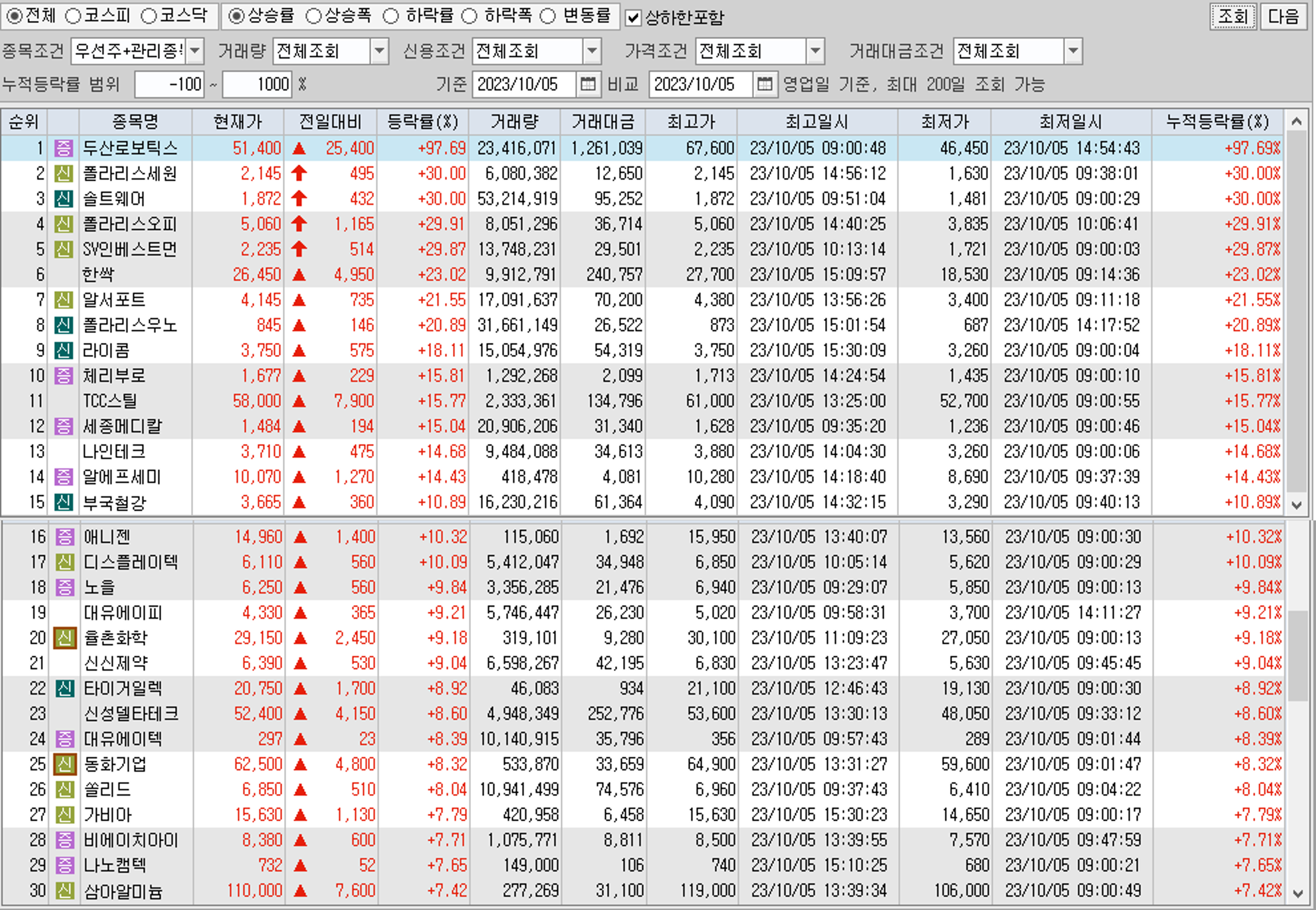Image resolution: width=1316 pixels, height=910 pixels.
Task: Click the 신 badge next to 알서포트
Action: (x=63, y=299)
